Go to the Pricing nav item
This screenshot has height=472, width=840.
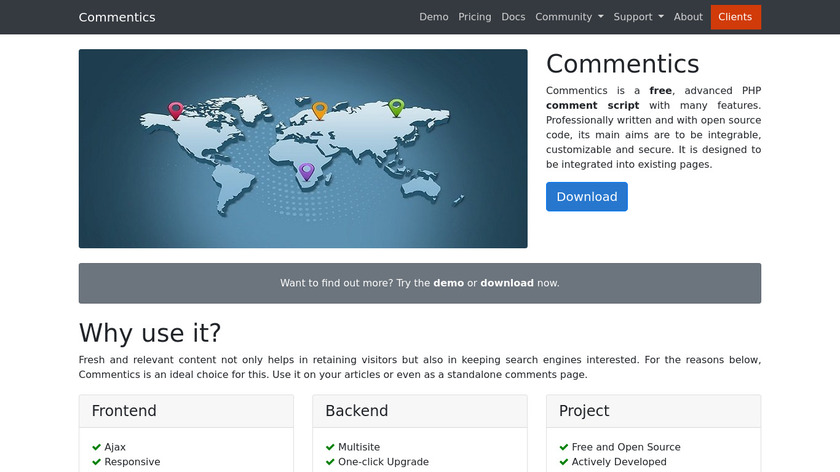tap(475, 17)
